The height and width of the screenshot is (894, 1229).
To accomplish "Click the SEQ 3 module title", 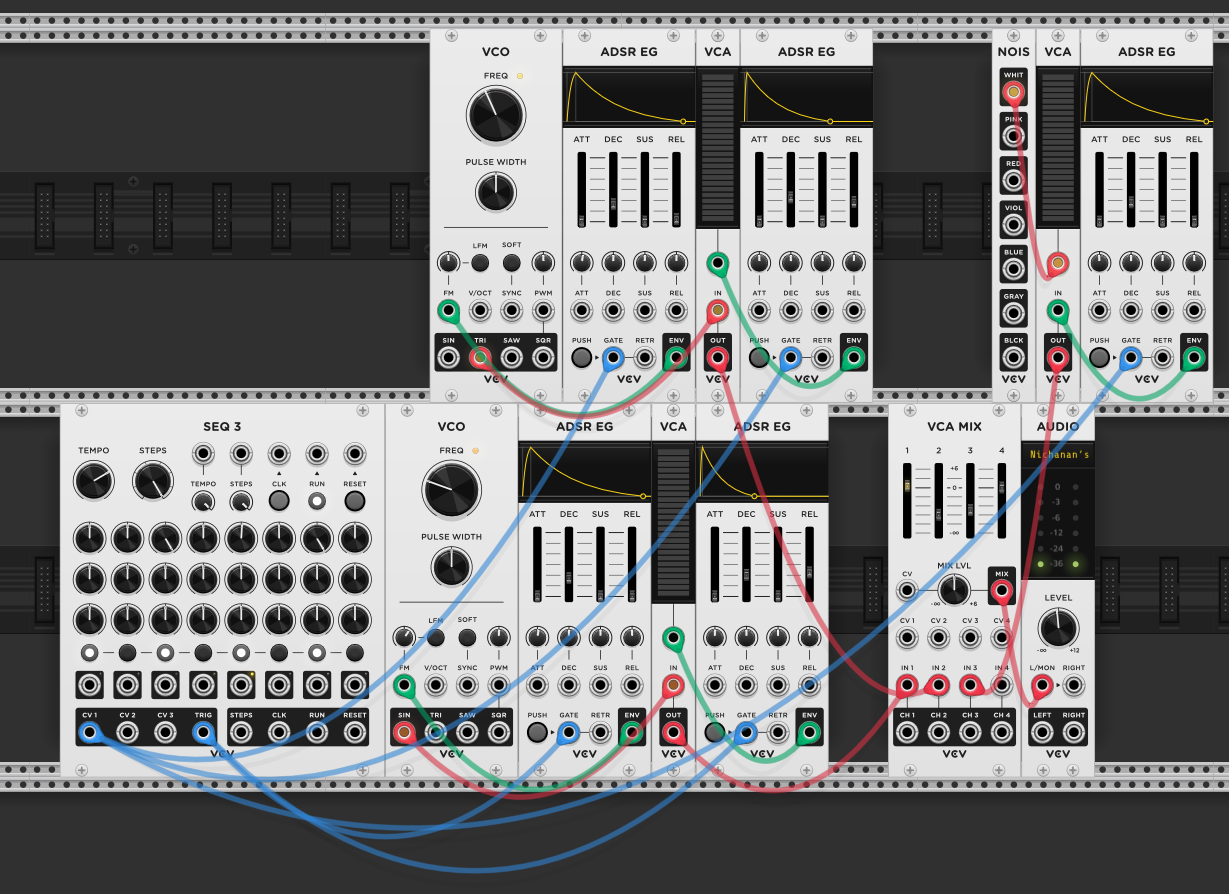I will 222,426.
